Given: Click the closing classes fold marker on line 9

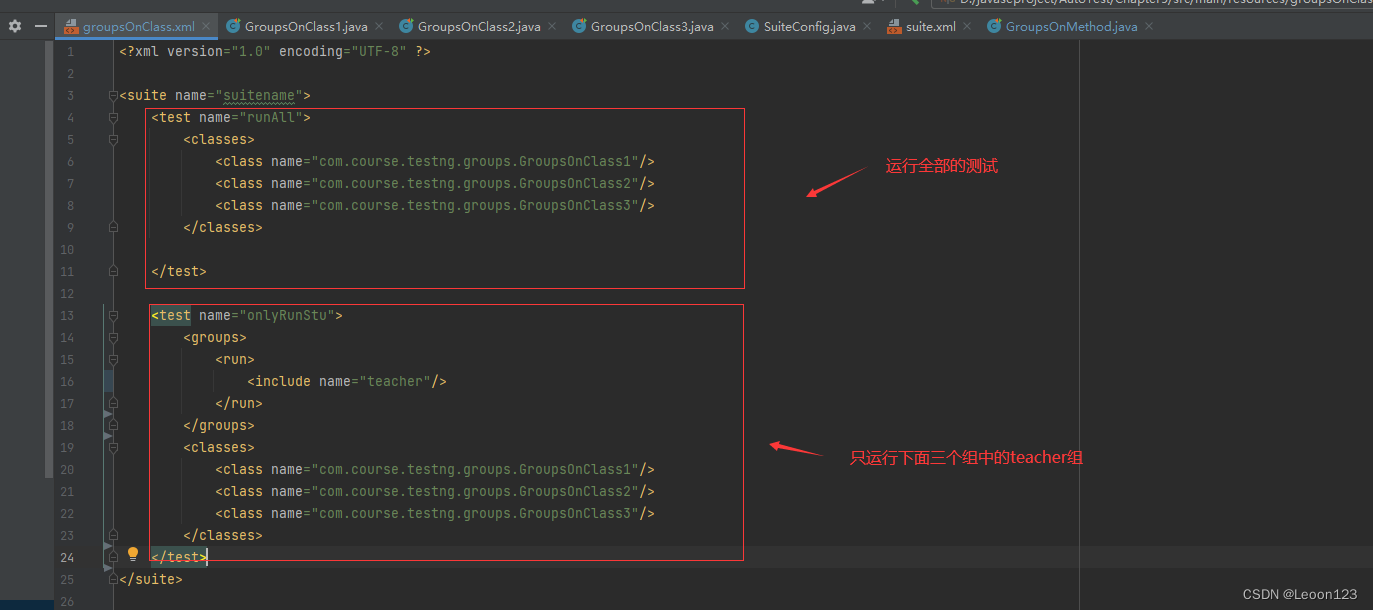Looking at the screenshot, I should pos(113,228).
